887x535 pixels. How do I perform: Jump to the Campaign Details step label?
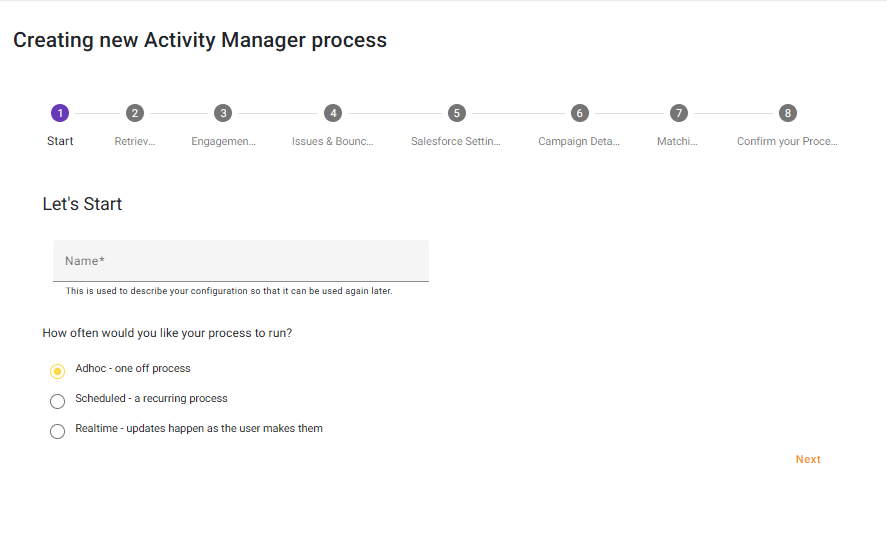[579, 141]
